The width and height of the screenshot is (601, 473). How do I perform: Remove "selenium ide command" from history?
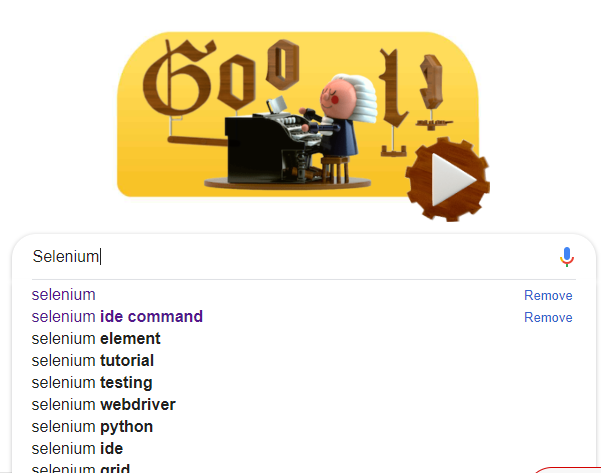[x=548, y=318]
